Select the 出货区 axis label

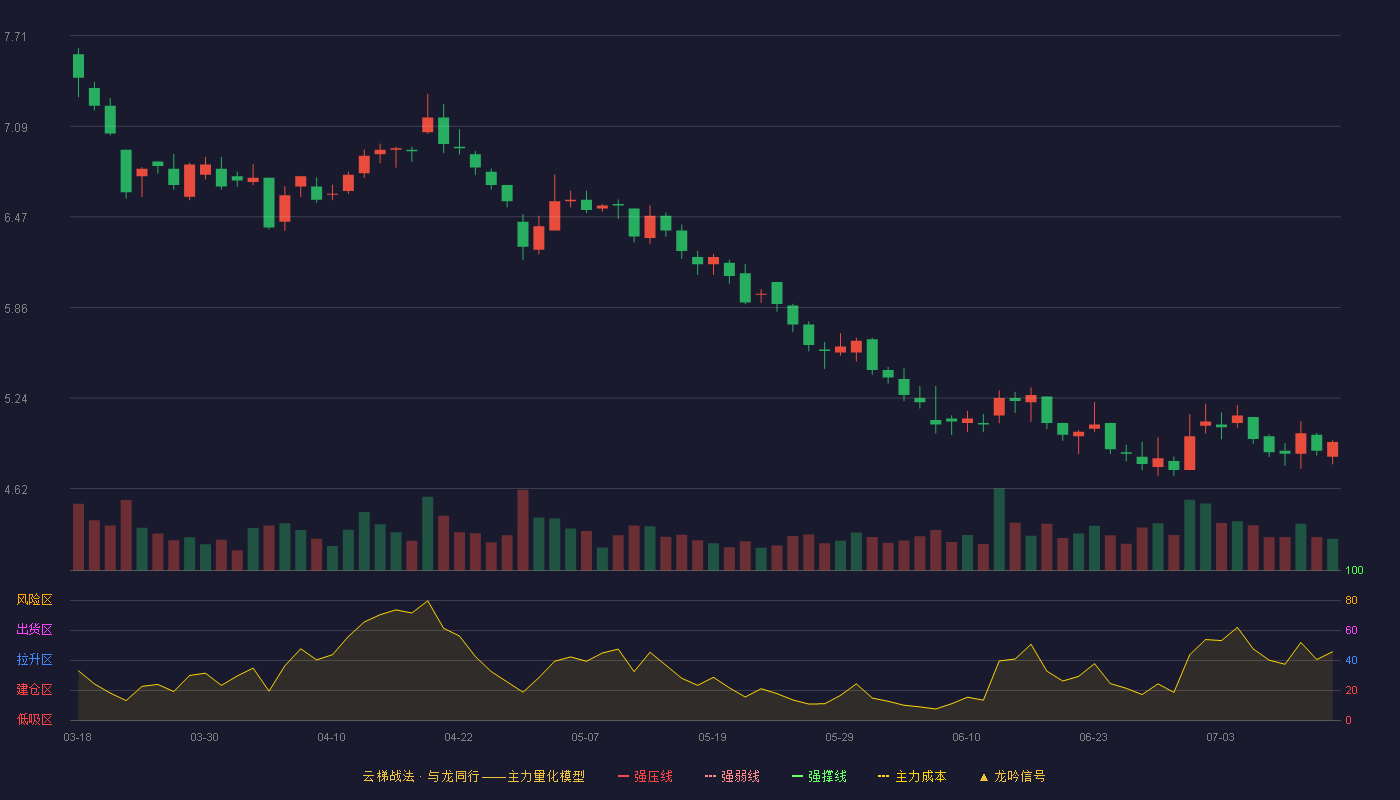pos(34,630)
